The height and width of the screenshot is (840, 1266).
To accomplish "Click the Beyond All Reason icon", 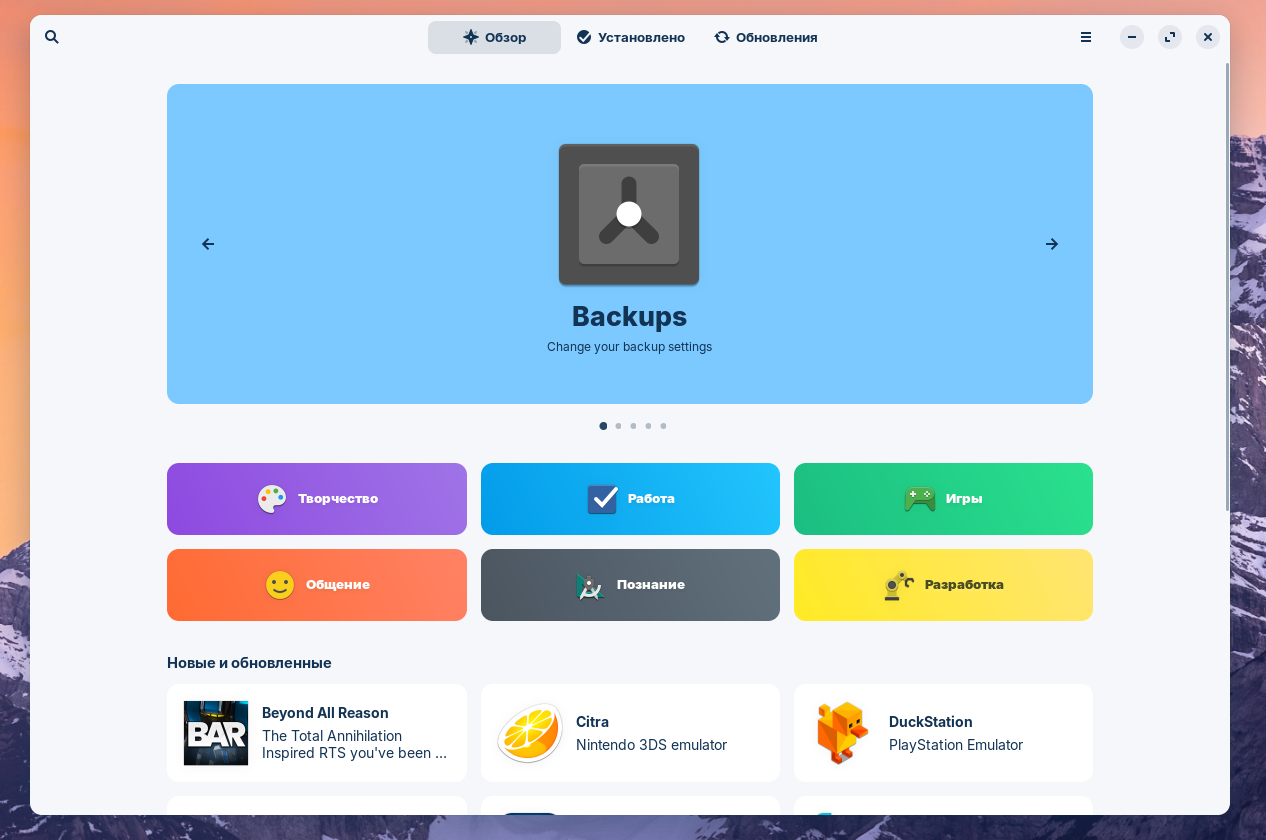I will [216, 733].
